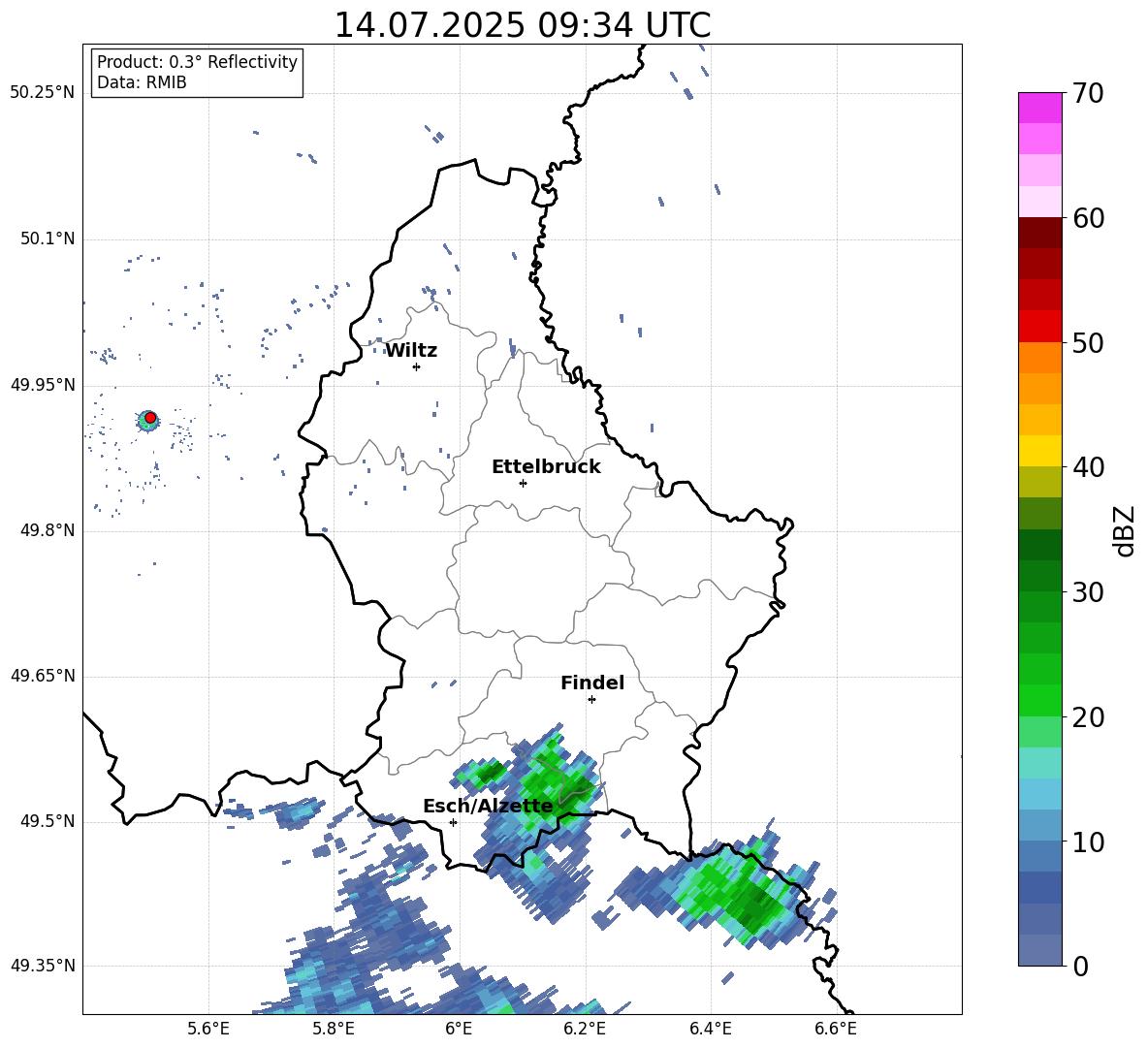Screen dimensions: 1148x1048
Task: Pick the orange swatch just above 50
Action: click(x=1039, y=358)
